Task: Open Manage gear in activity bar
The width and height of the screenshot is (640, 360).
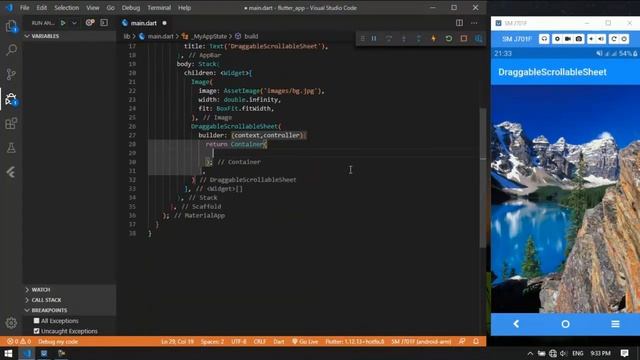Action: (x=11, y=323)
